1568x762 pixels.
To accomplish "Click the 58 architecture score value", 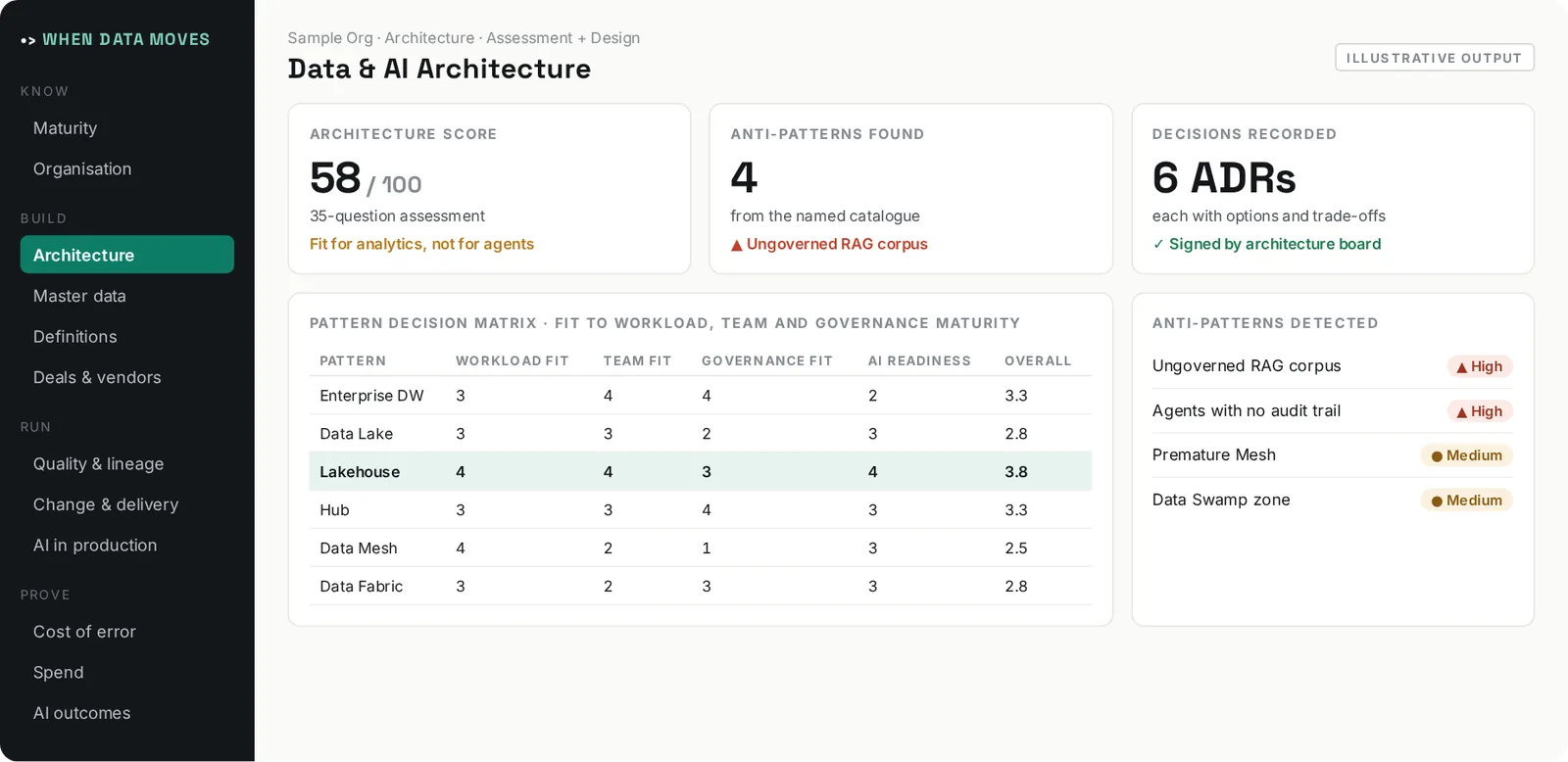I will tap(335, 178).
